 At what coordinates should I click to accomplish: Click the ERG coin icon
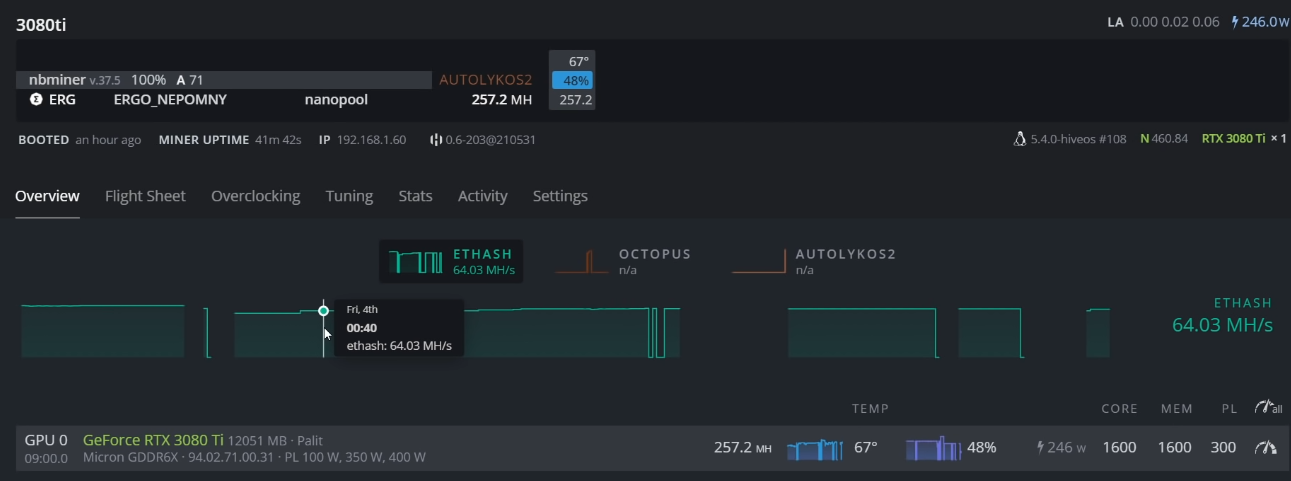pyautogui.click(x=36, y=100)
